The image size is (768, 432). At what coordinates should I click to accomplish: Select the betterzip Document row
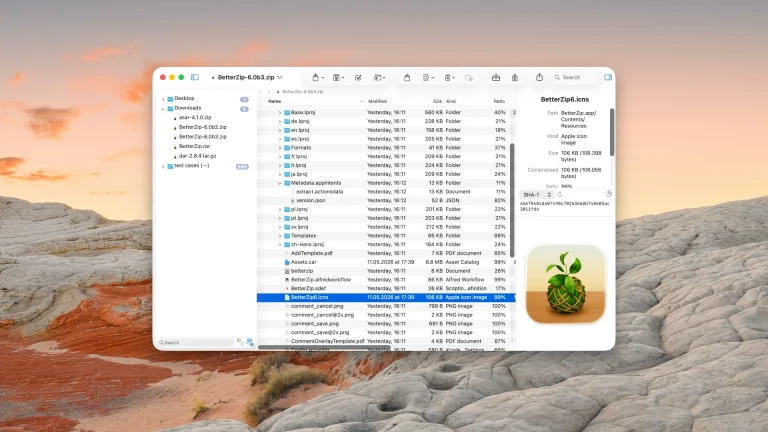point(386,271)
